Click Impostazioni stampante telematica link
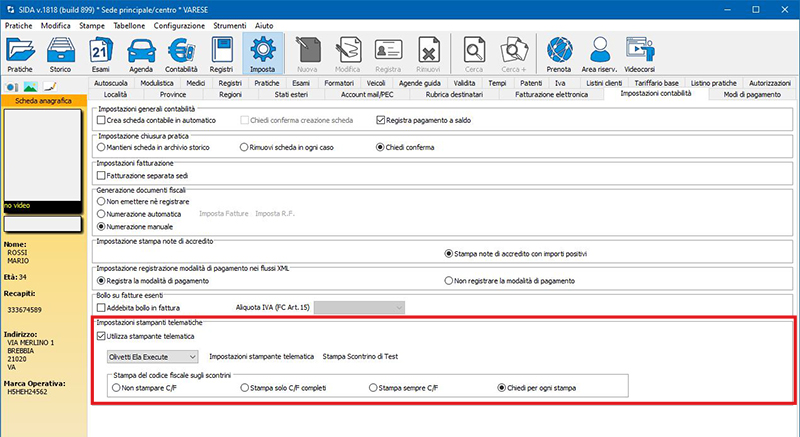This screenshot has height=437, width=800. (x=261, y=356)
